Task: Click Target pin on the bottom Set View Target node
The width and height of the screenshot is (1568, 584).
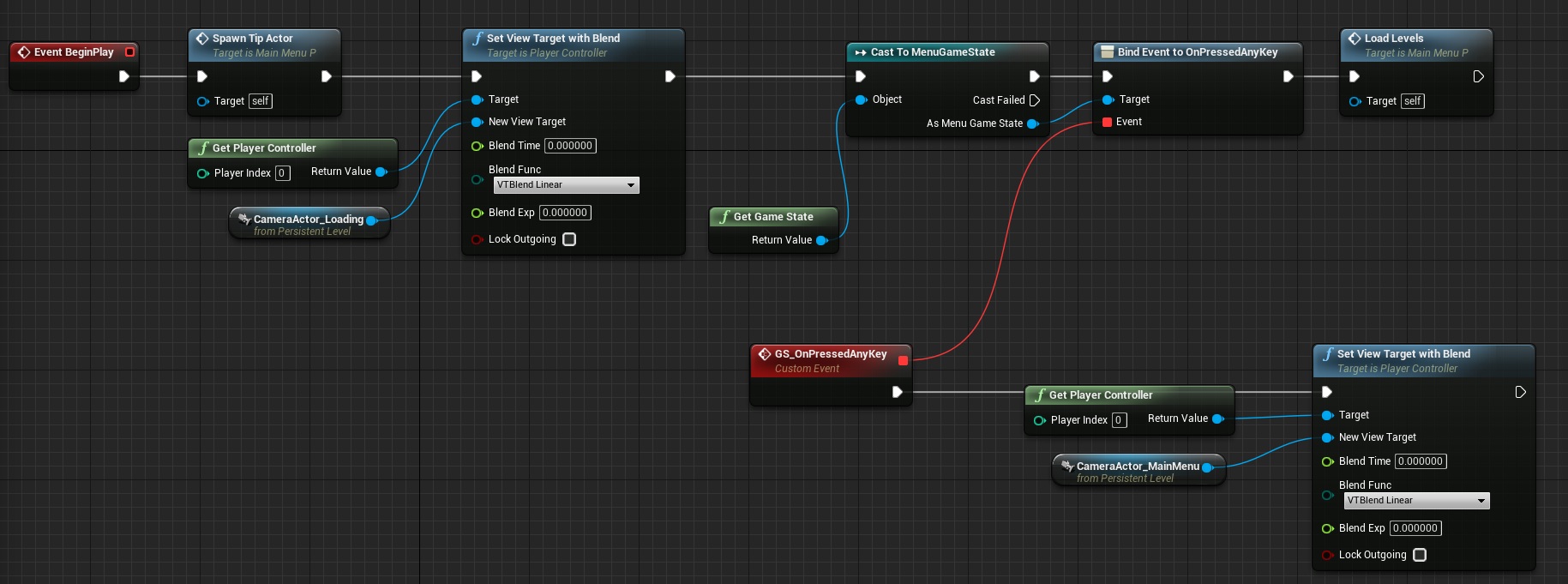Action: click(1328, 415)
